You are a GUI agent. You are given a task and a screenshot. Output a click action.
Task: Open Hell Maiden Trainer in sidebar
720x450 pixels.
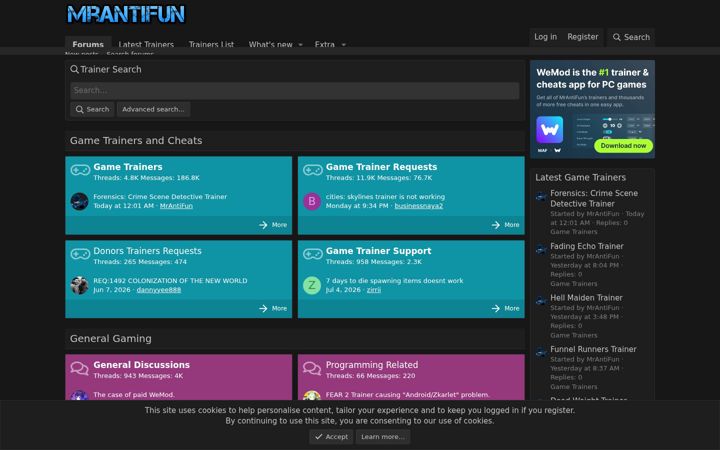tap(586, 298)
